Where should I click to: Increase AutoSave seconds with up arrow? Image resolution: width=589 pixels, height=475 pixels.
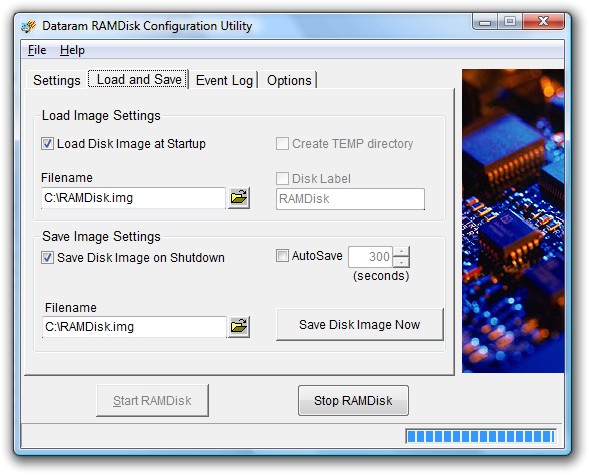[x=402, y=251]
